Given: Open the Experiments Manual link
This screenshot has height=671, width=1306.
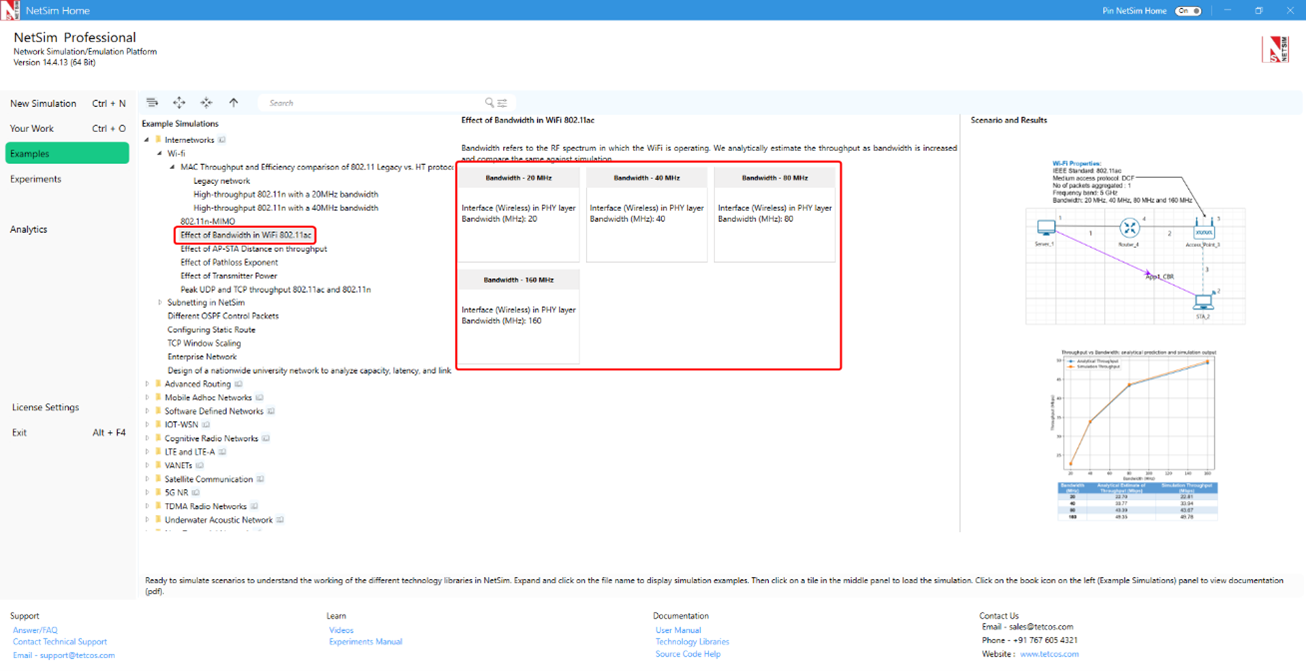Looking at the screenshot, I should pyautogui.click(x=365, y=642).
